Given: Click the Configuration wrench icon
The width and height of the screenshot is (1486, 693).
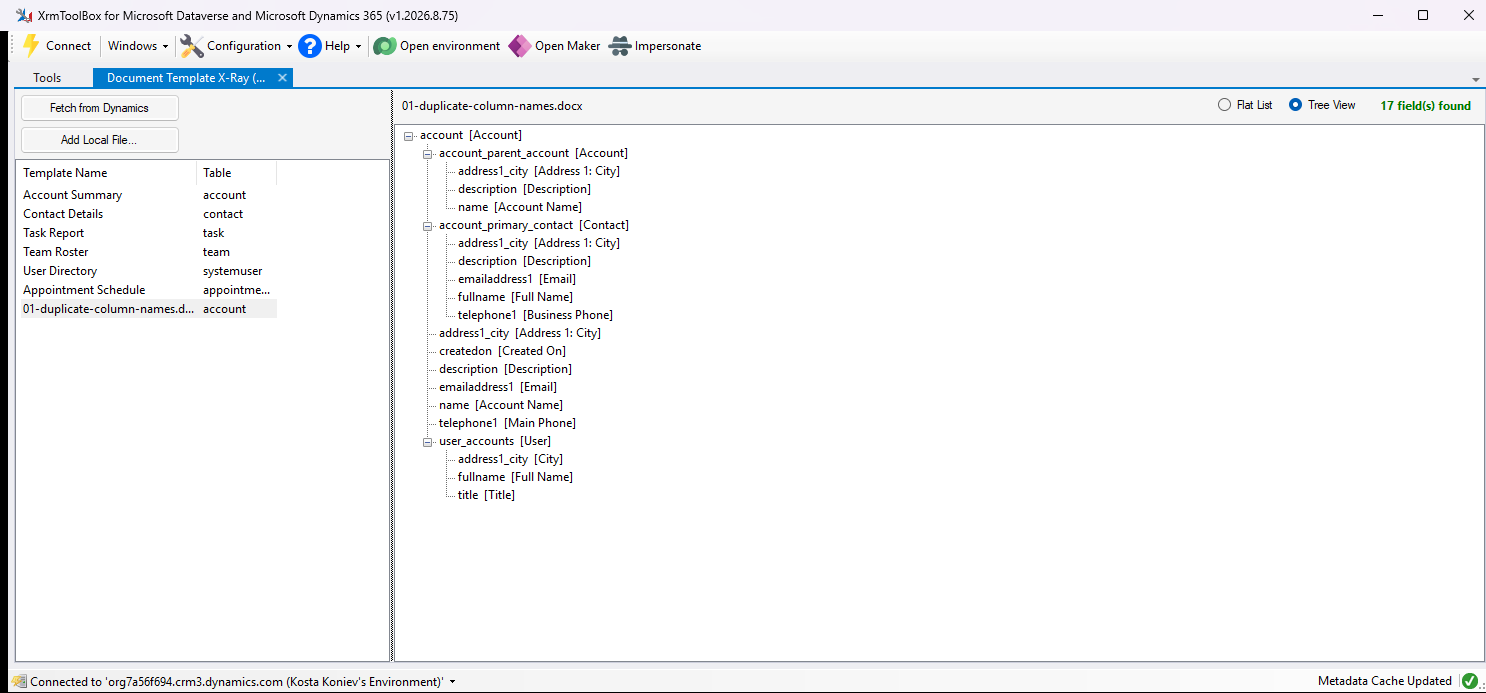Looking at the screenshot, I should pyautogui.click(x=191, y=46).
